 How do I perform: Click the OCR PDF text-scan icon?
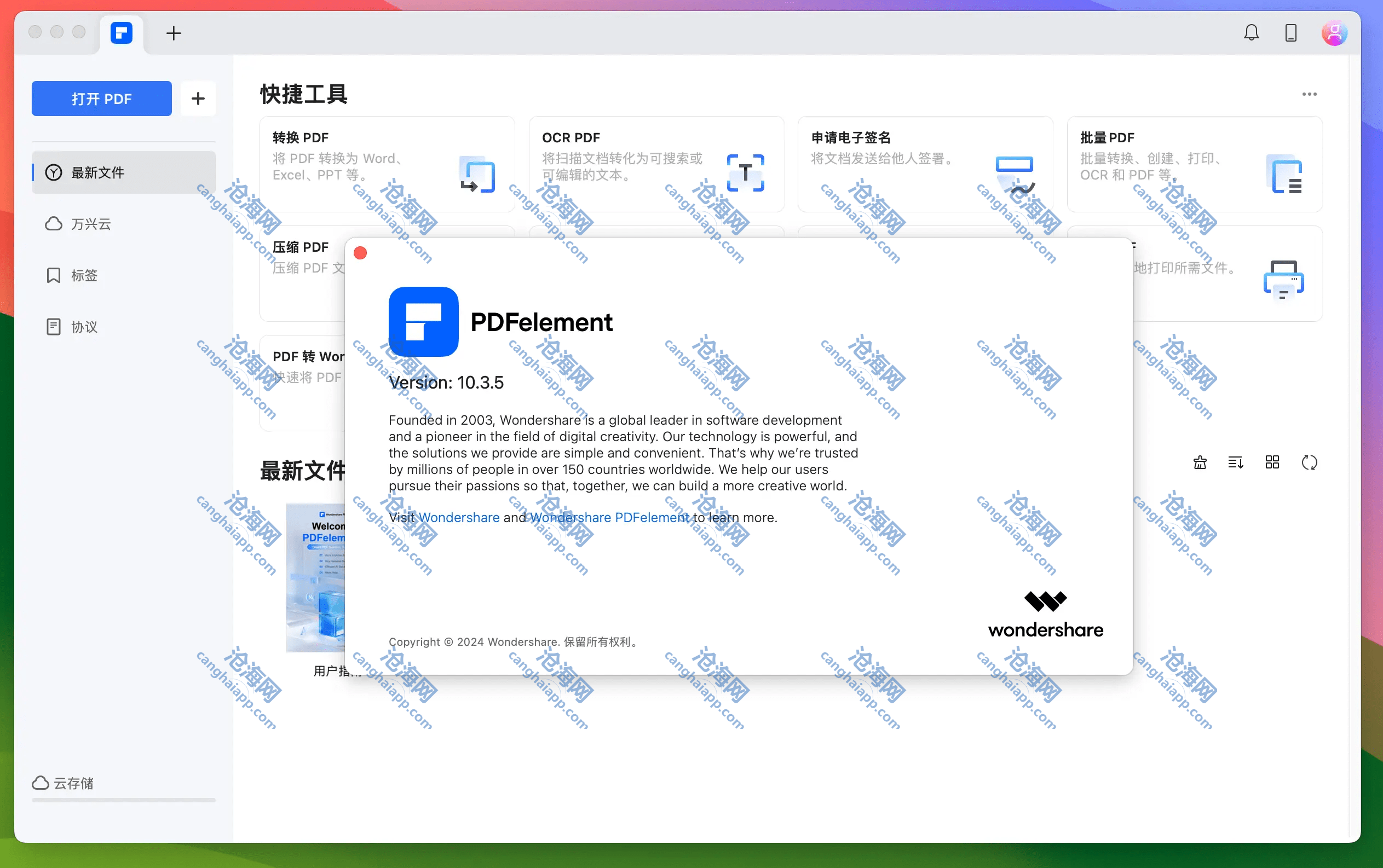coord(745,173)
